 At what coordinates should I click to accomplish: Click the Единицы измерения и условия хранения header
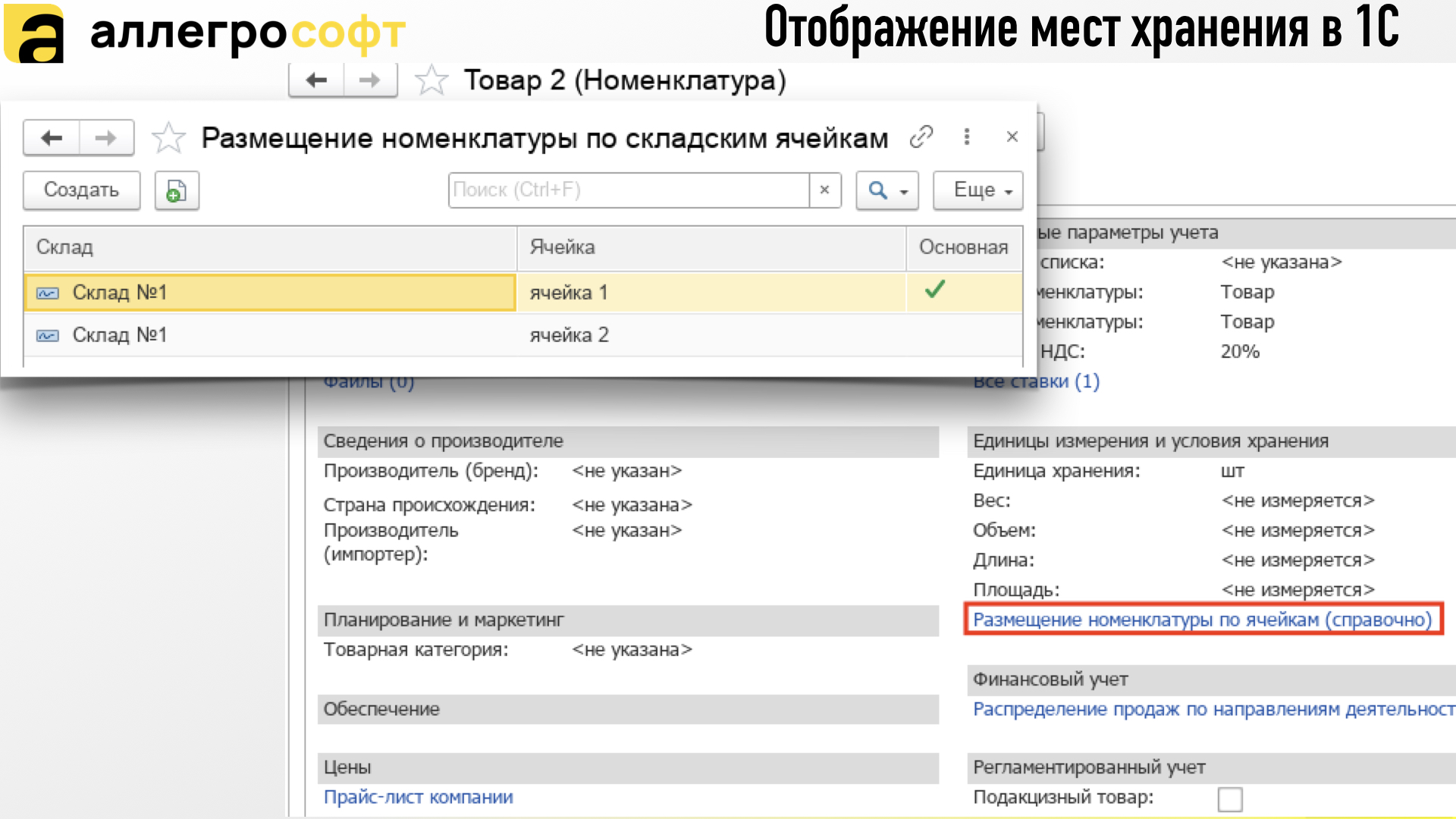click(x=1212, y=441)
